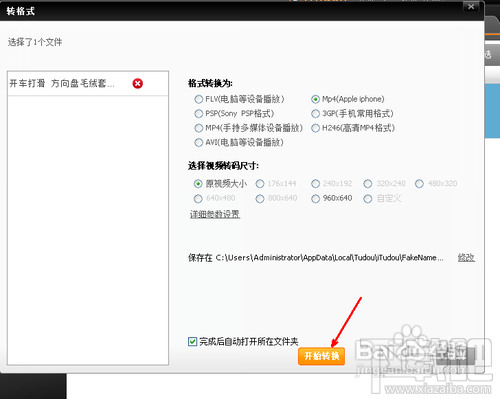
Task: Select AVI(电脑等设备播放) format option
Action: 199,143
